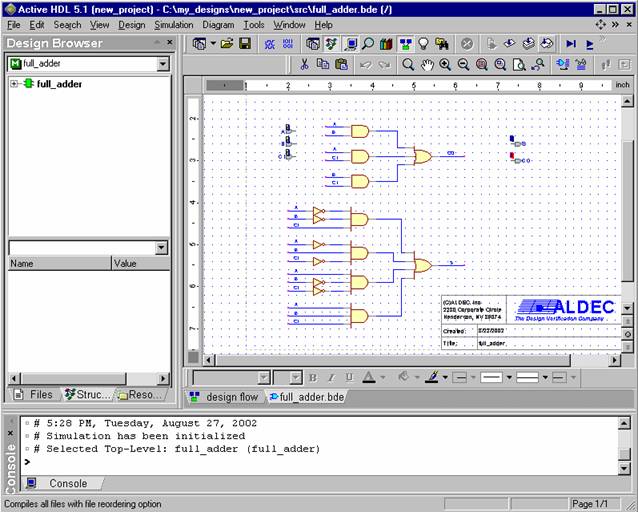Screen dimensions: 638x512
Task: Click the diagram horizontal scrollbar right arrow
Action: point(615,360)
